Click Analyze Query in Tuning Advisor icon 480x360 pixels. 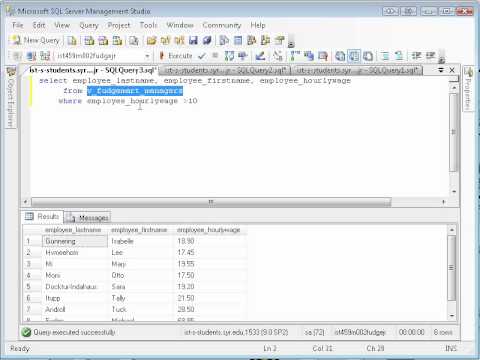pyautogui.click(x=243, y=56)
